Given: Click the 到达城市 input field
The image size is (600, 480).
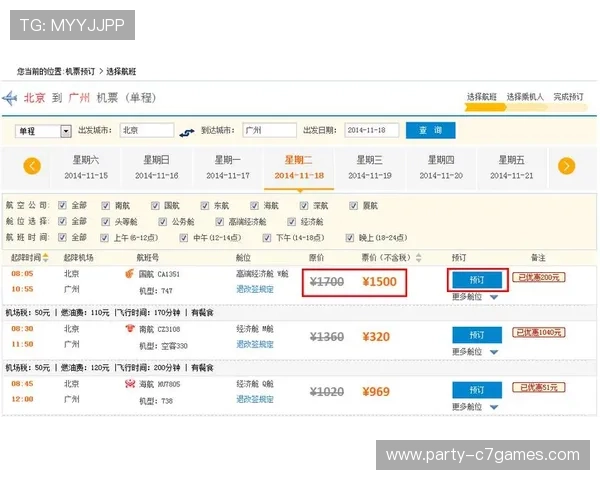Looking at the screenshot, I should click(269, 130).
